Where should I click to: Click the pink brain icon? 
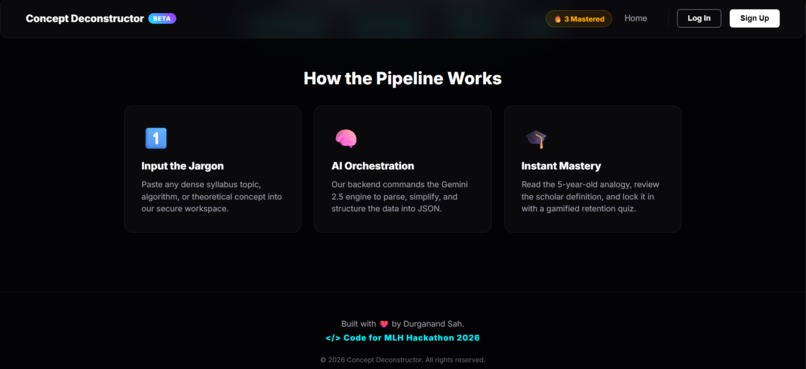[346, 138]
